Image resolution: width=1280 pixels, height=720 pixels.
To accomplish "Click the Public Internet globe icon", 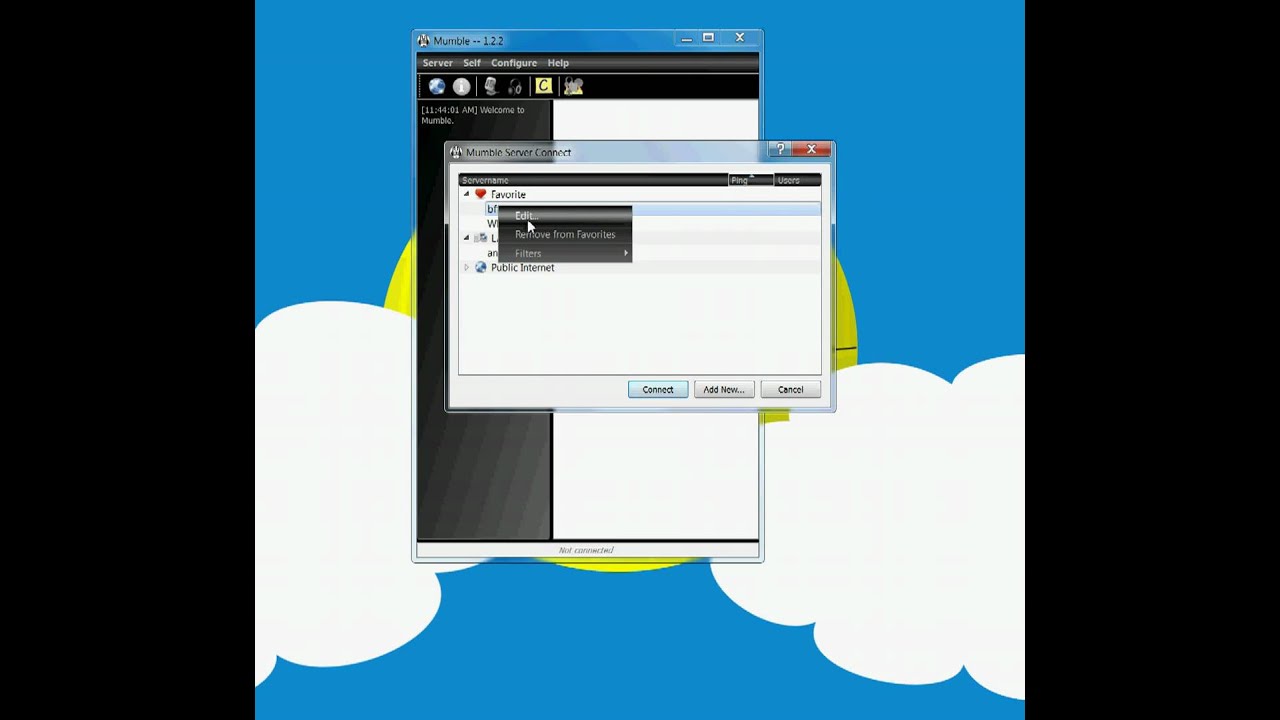I will click(x=480, y=267).
